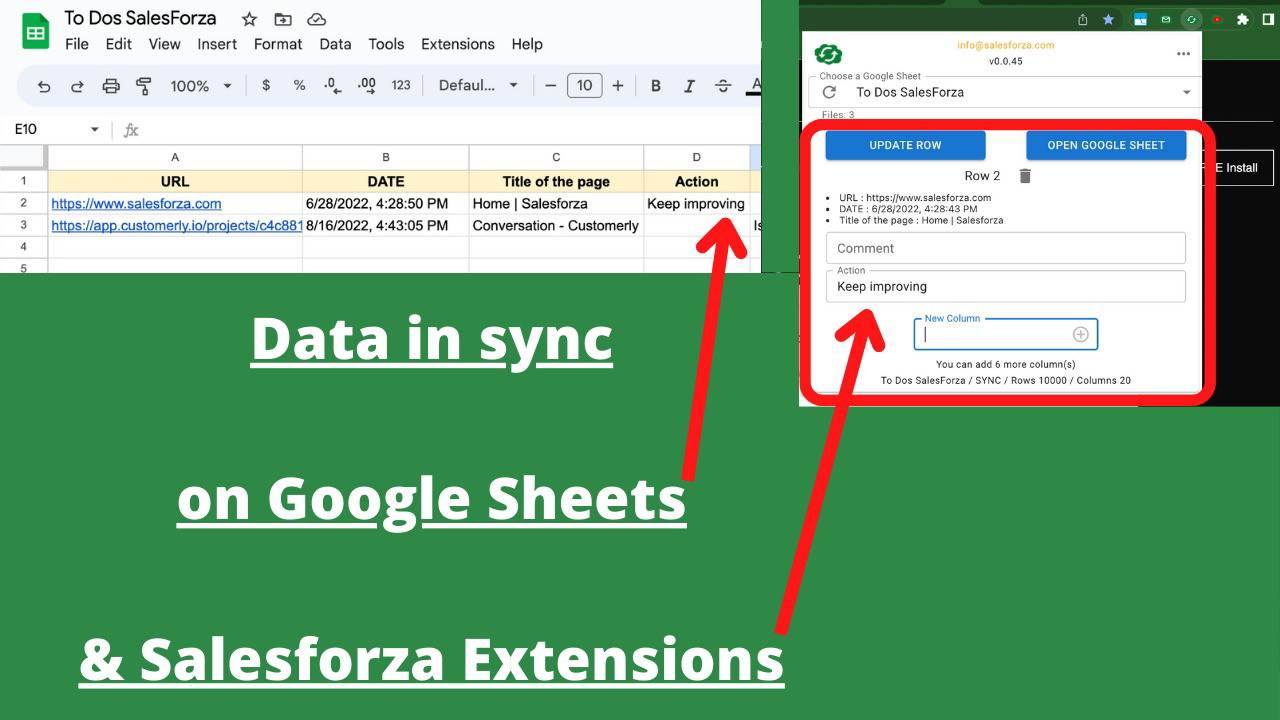Toggle bold formatting
Image resolution: width=1280 pixels, height=720 pixels.
(x=656, y=86)
